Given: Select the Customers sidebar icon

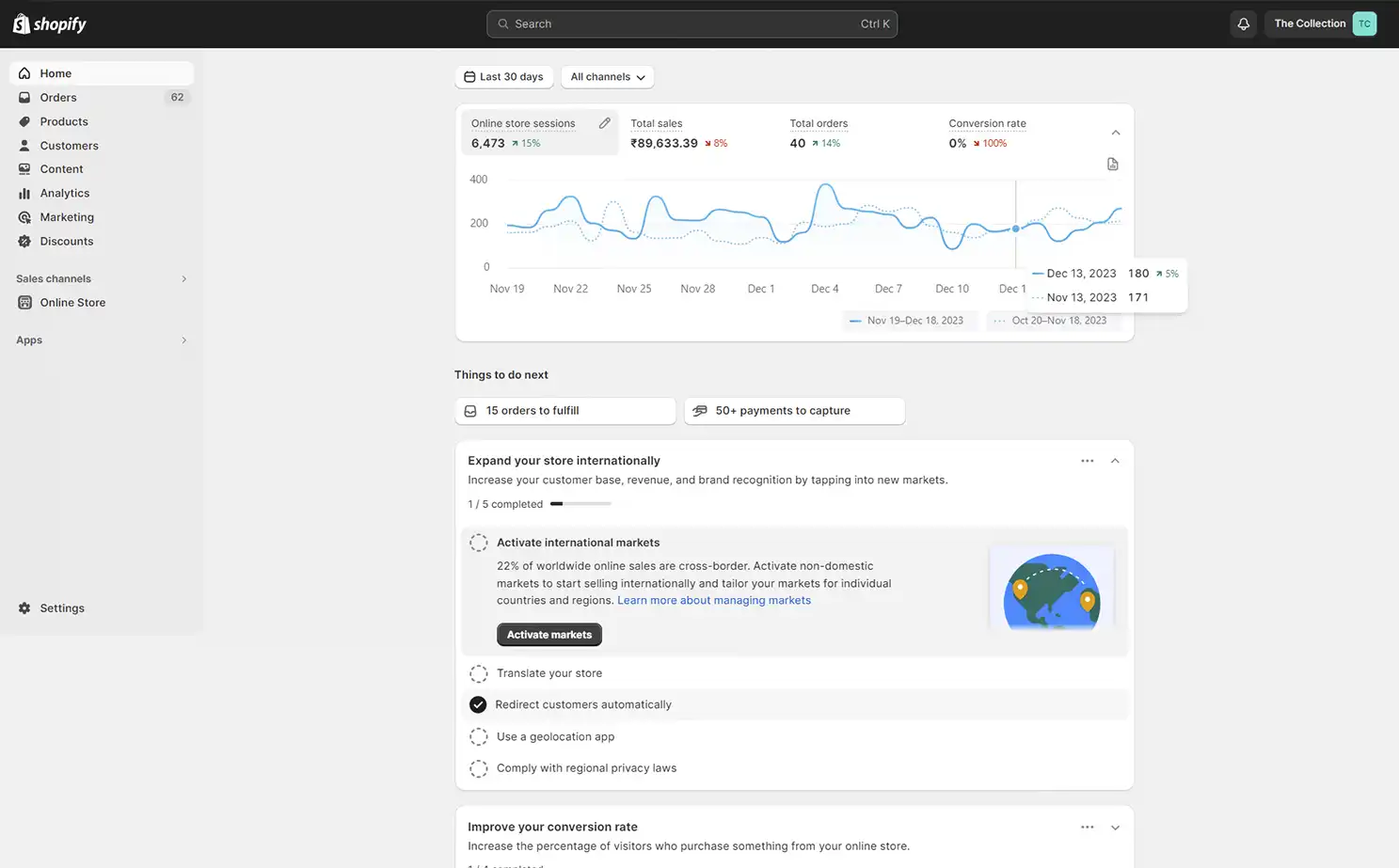Looking at the screenshot, I should click(x=24, y=145).
